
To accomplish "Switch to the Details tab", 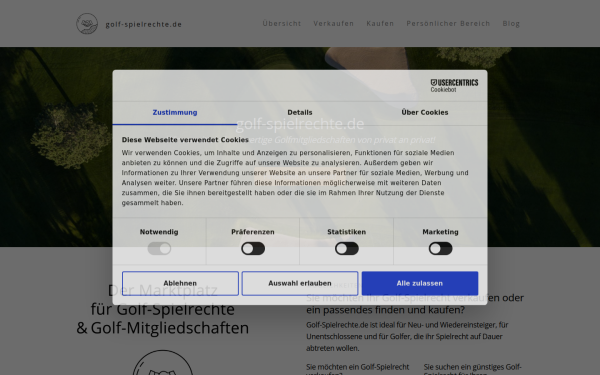I will (300, 112).
